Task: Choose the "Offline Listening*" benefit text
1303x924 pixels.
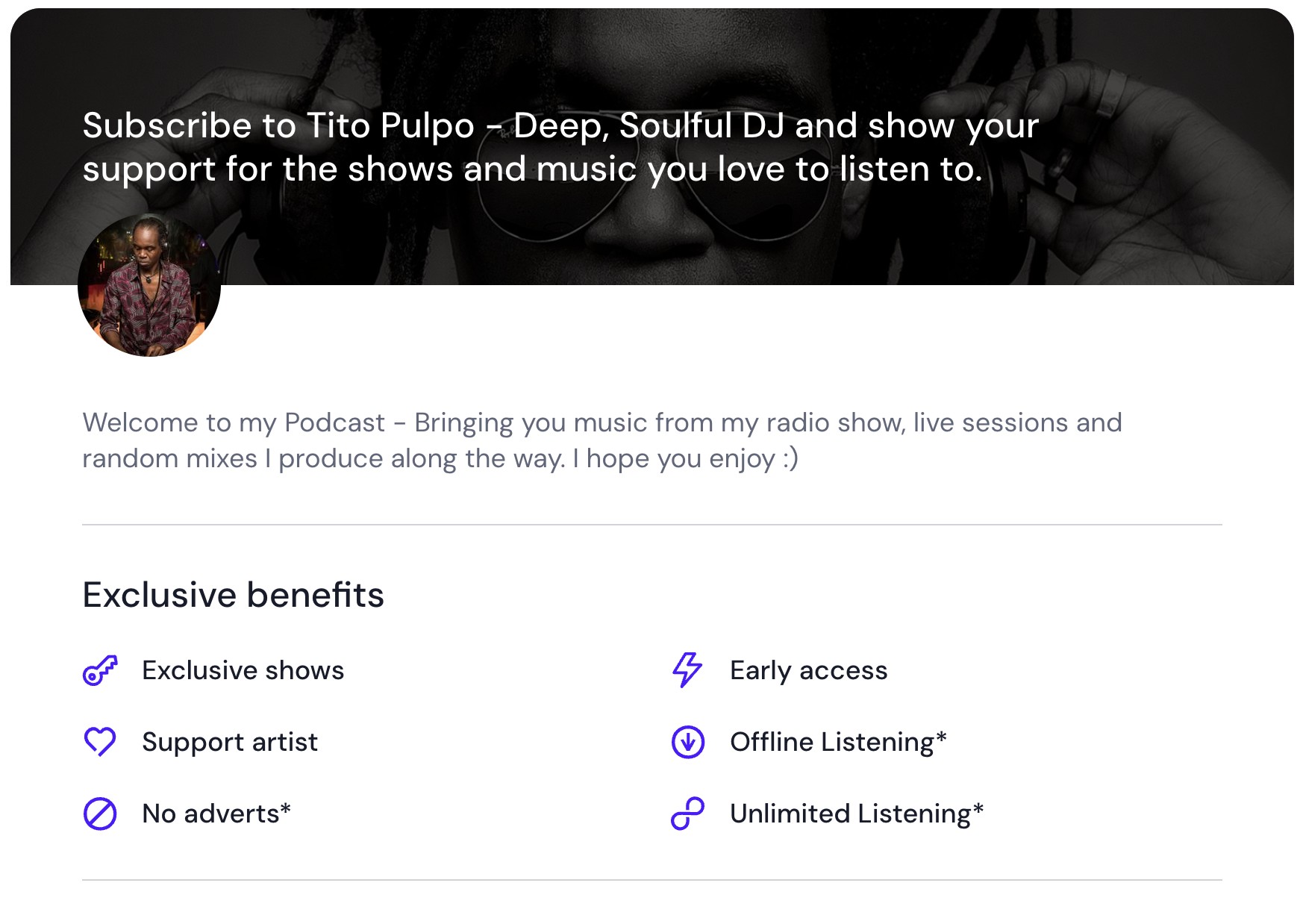Action: 838,742
